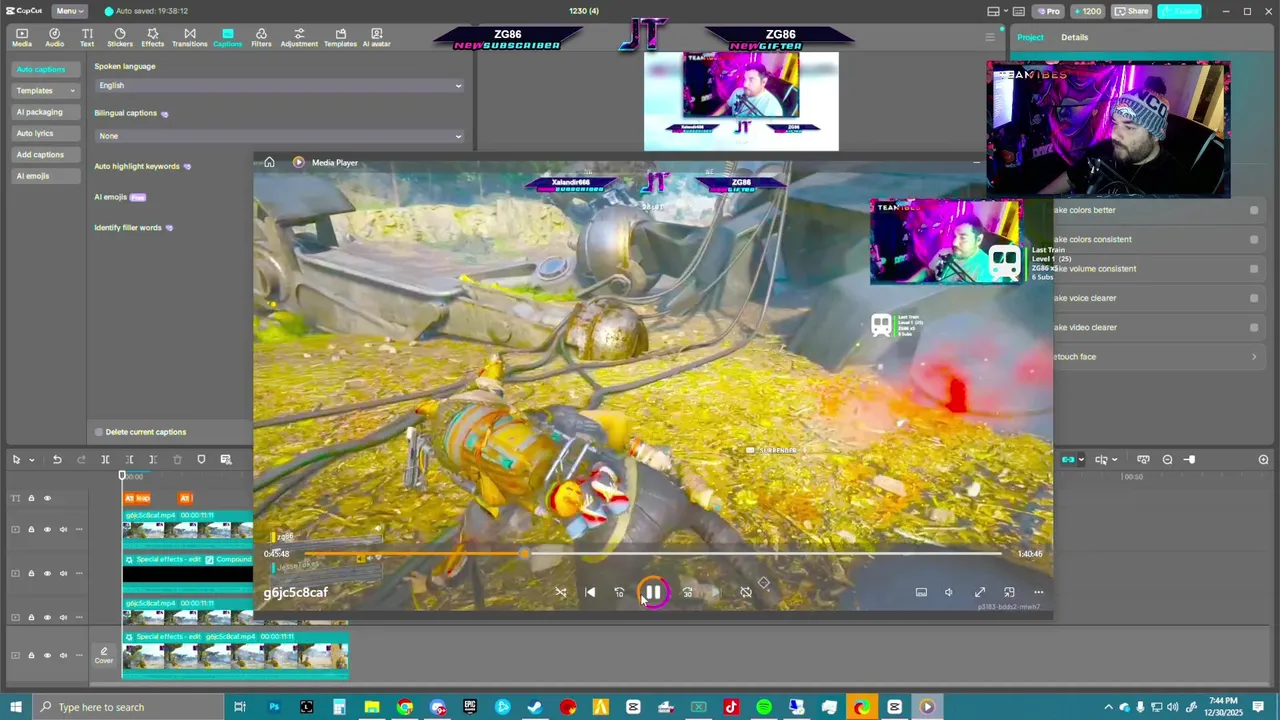Open the Media tab in CapCut toolbar
The height and width of the screenshot is (720, 1280).
(x=22, y=37)
